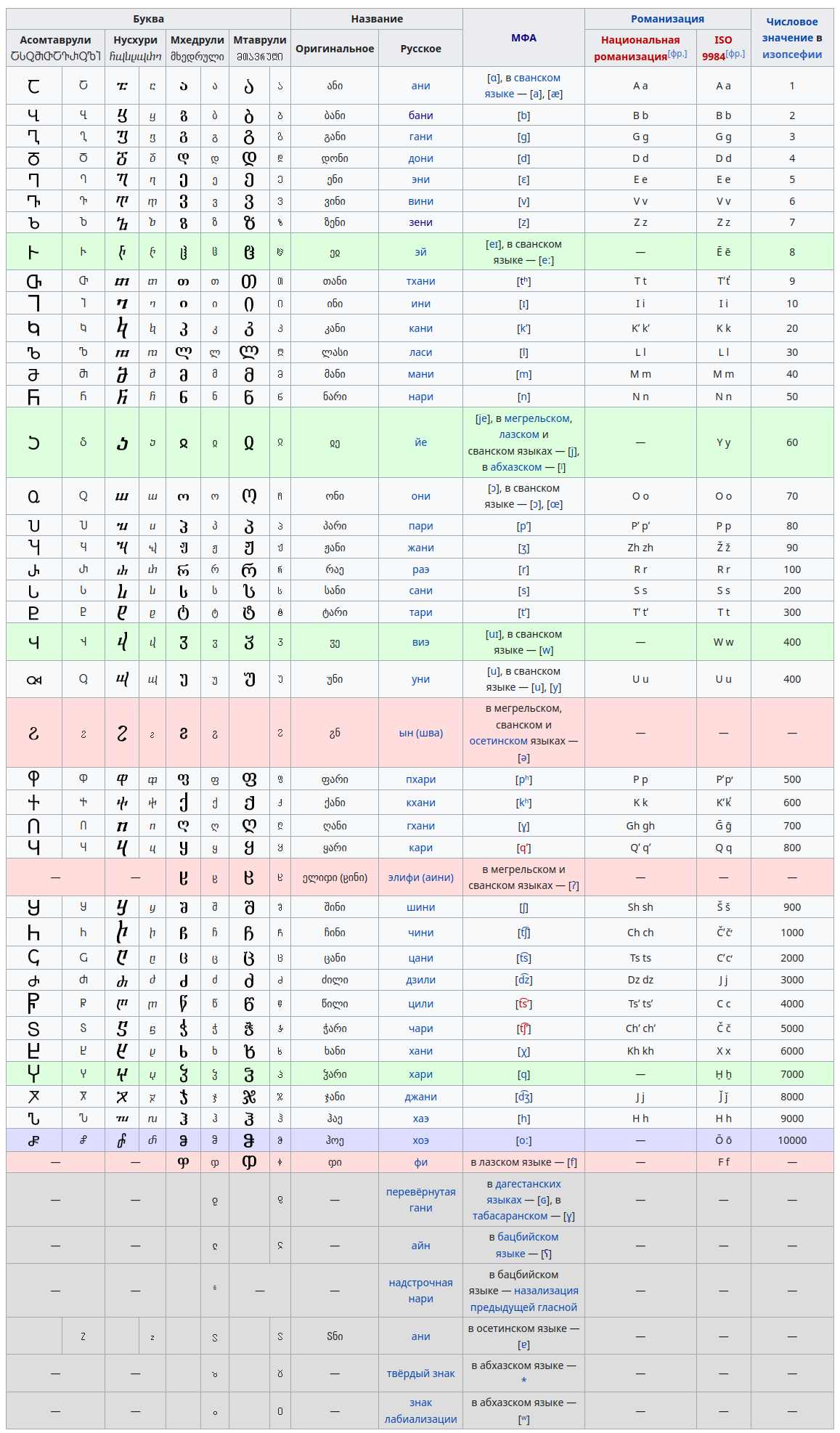Open the ын (шва) link
This screenshot has height=1433, width=840.
point(421,733)
